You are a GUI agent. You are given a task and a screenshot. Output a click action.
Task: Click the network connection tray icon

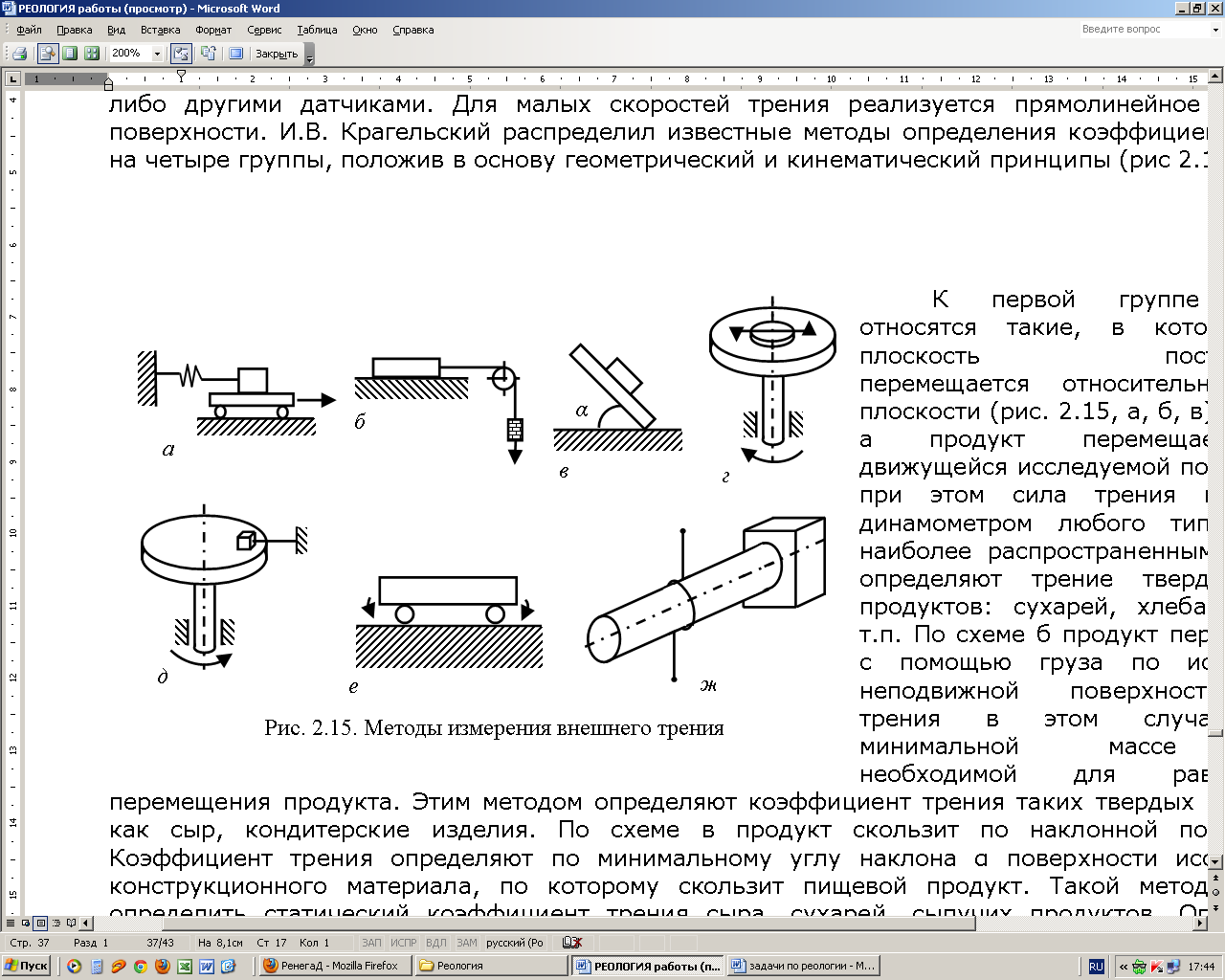click(1172, 967)
